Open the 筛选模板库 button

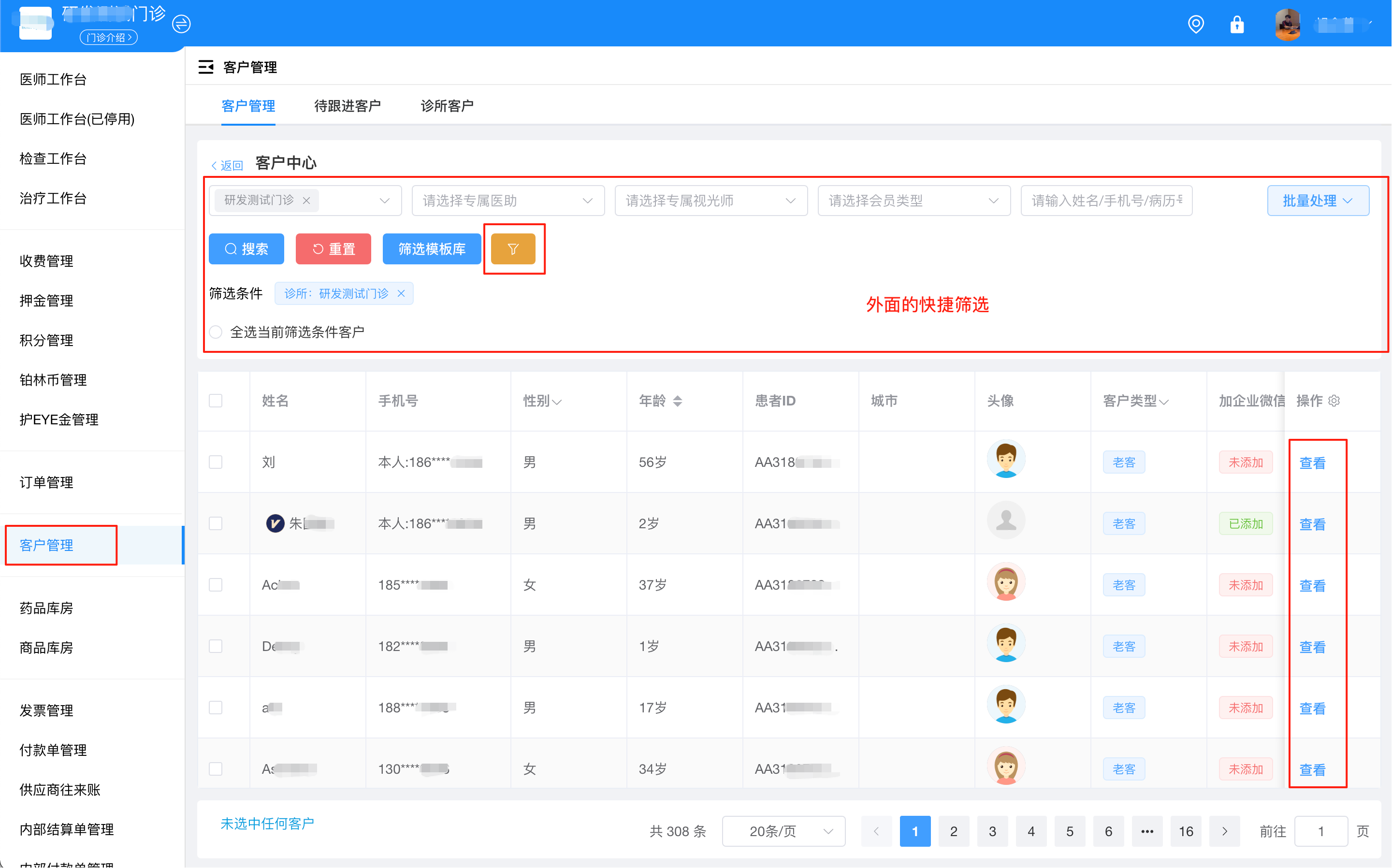[x=432, y=249]
